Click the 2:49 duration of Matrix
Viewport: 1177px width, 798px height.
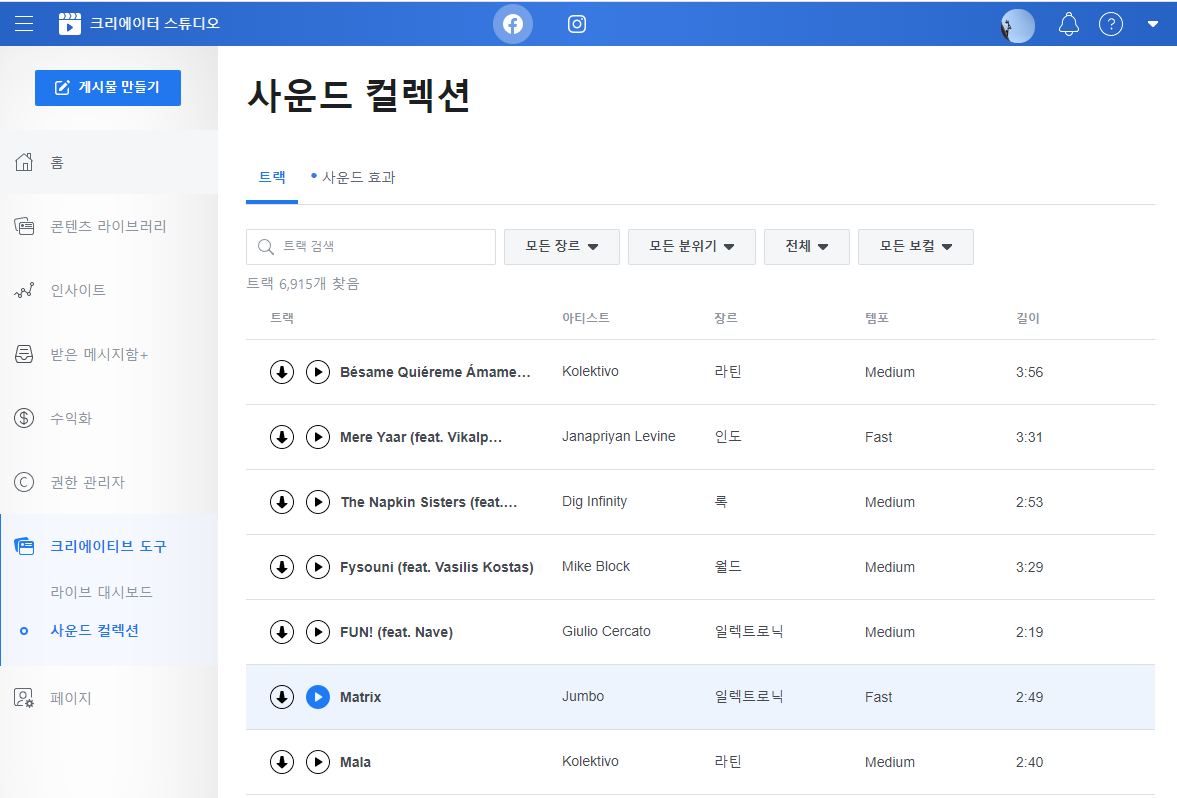point(1029,697)
